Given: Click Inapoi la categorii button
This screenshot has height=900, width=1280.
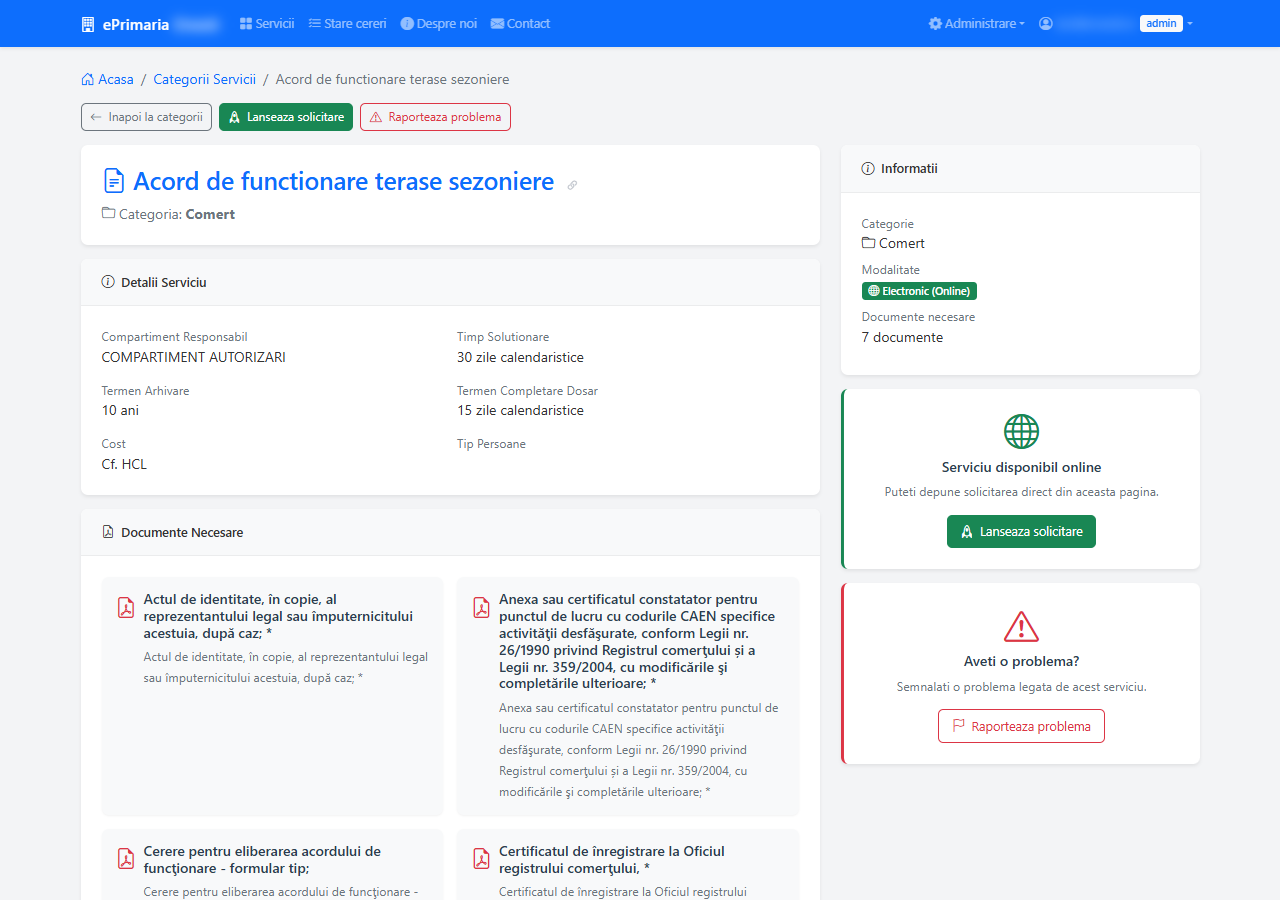Looking at the screenshot, I should (x=146, y=117).
